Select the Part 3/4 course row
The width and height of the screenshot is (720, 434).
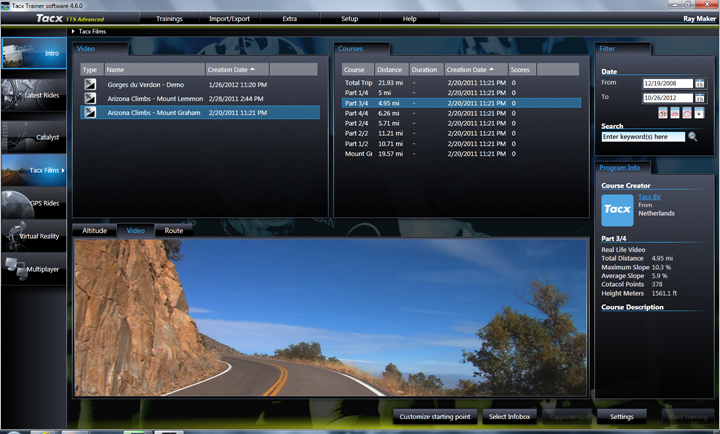point(461,103)
